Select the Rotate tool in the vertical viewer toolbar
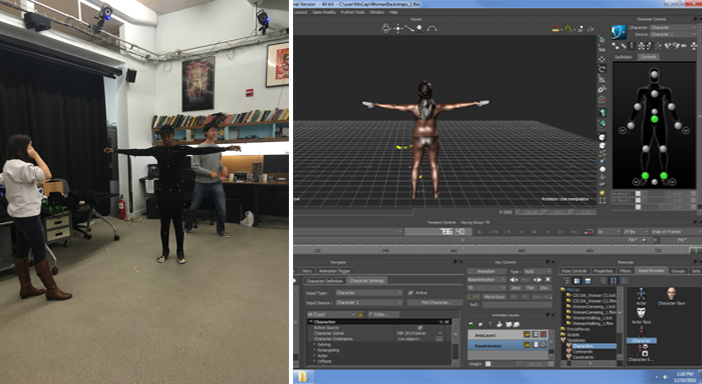This screenshot has width=702, height=384. [602, 69]
